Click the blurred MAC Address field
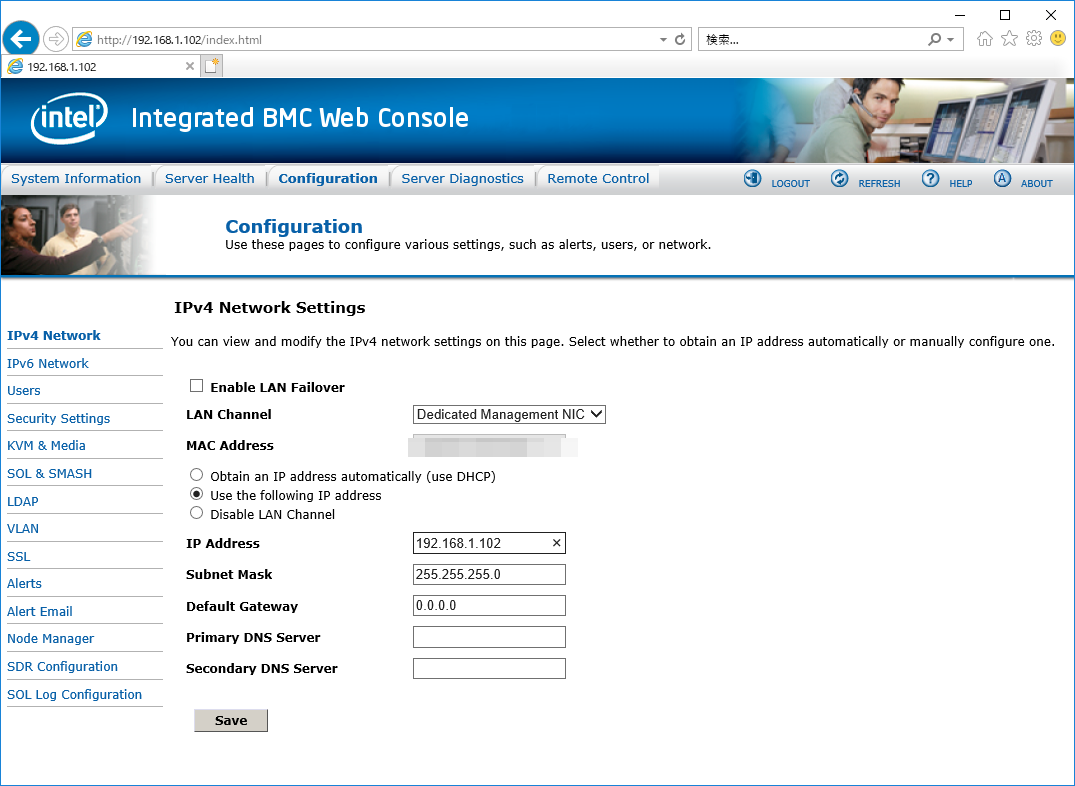This screenshot has width=1075, height=786. [x=493, y=446]
